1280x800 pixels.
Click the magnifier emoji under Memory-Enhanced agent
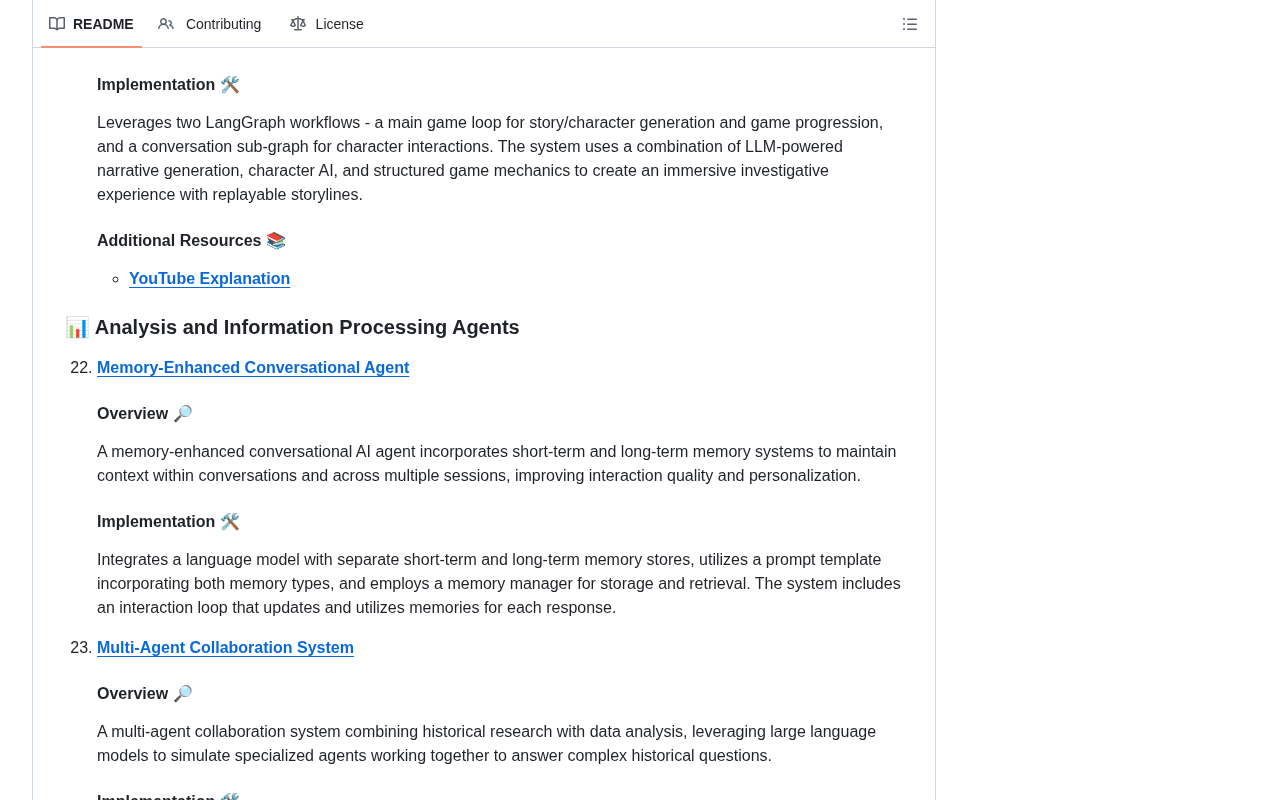point(183,414)
